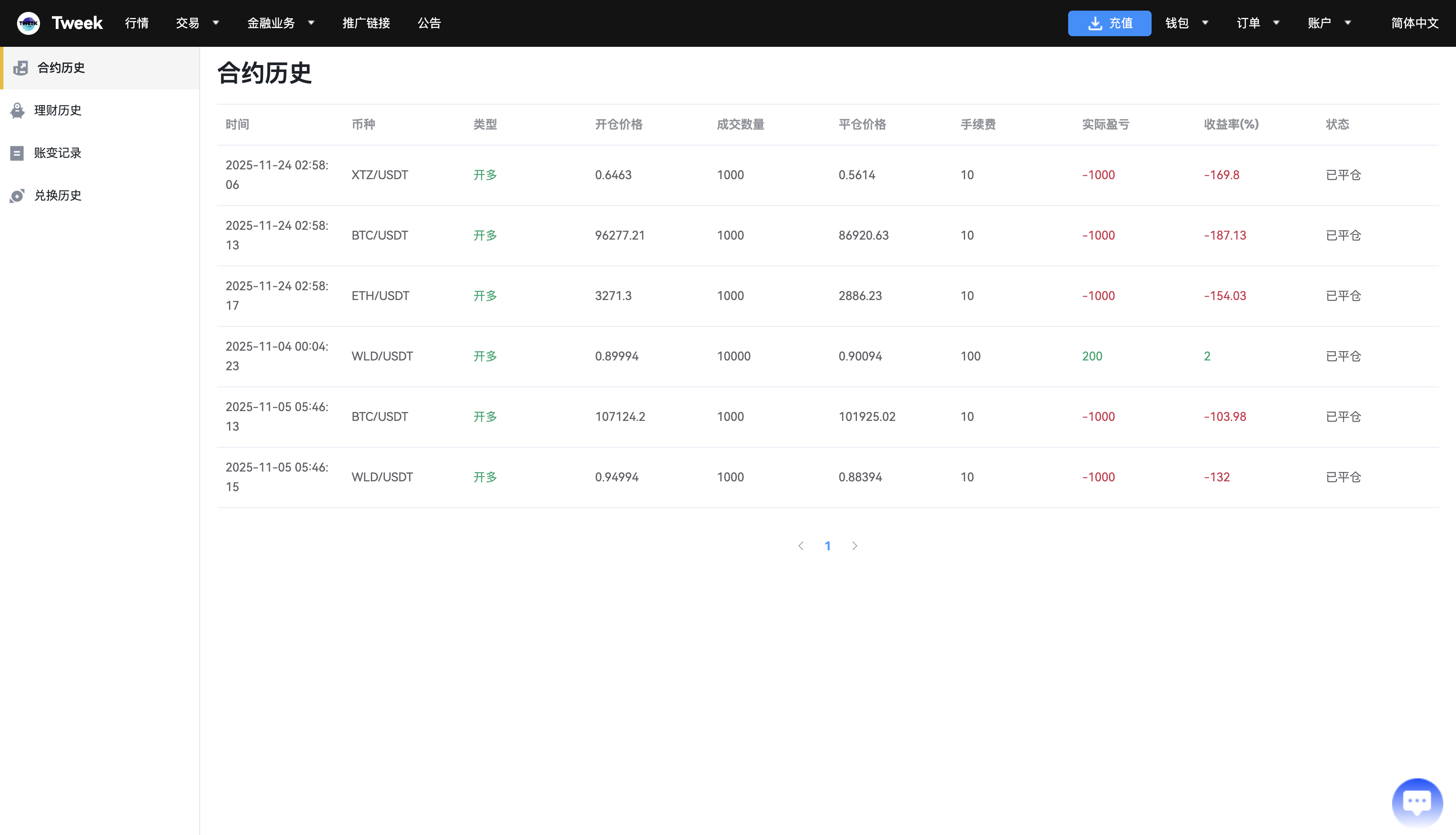
Task: Open the 钱包 dropdown
Action: pos(1187,23)
